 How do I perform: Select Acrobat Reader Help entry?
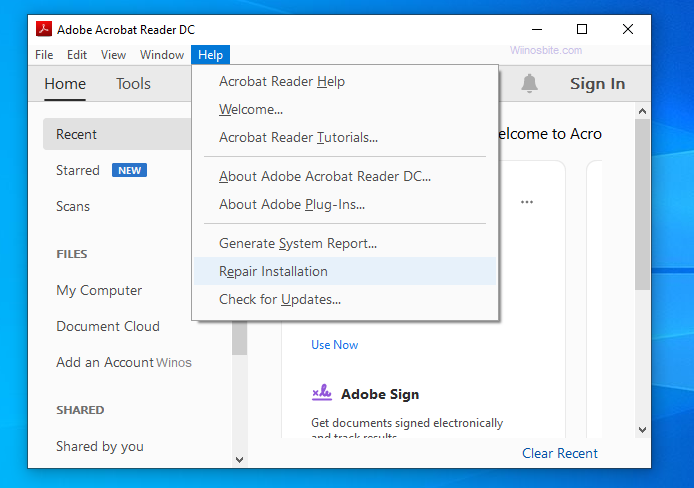(x=345, y=81)
